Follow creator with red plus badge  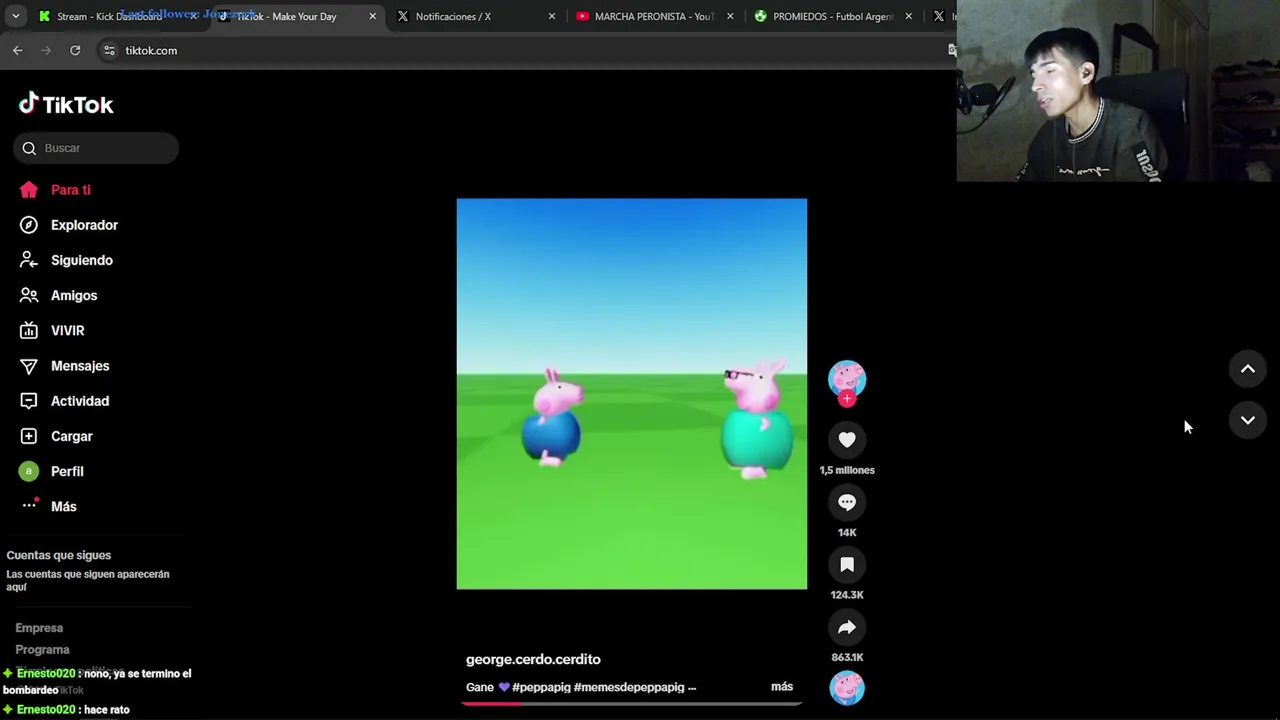coord(847,399)
